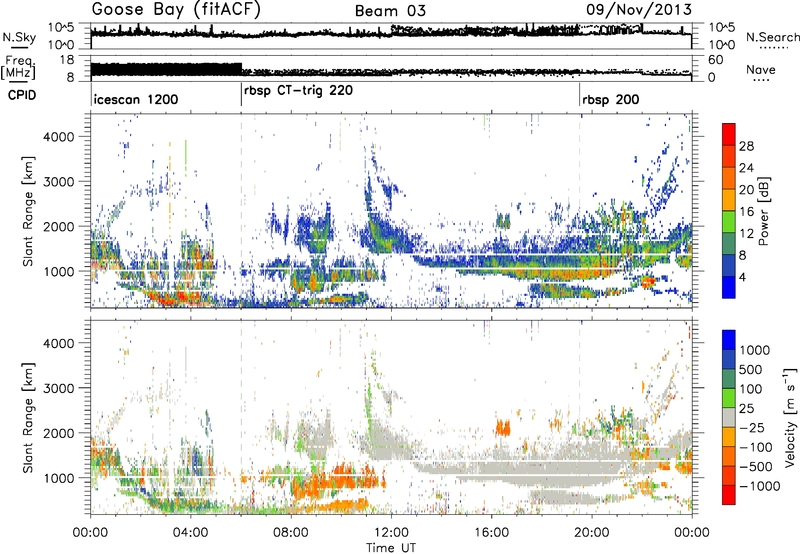Click the '4000' tick on the power panel range axis
Image resolution: width=800 pixels, height=554 pixels.
[x=58, y=137]
